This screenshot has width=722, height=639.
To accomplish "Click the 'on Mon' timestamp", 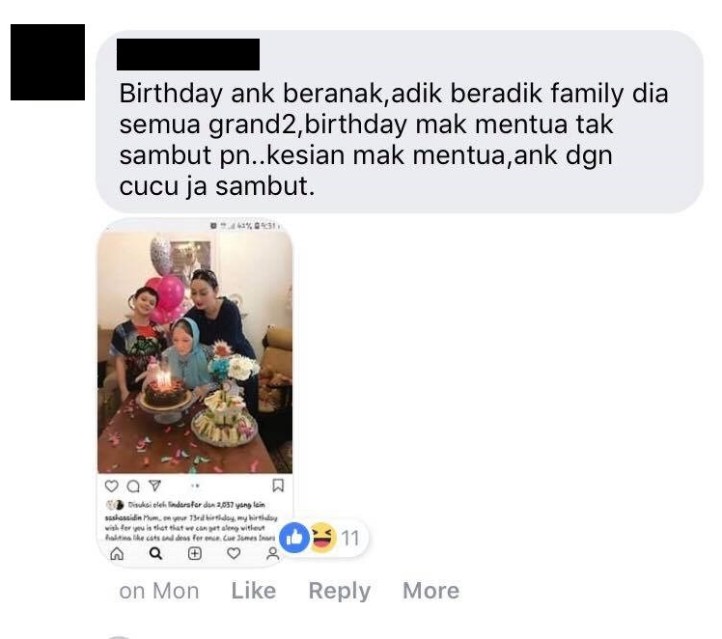I will (159, 591).
